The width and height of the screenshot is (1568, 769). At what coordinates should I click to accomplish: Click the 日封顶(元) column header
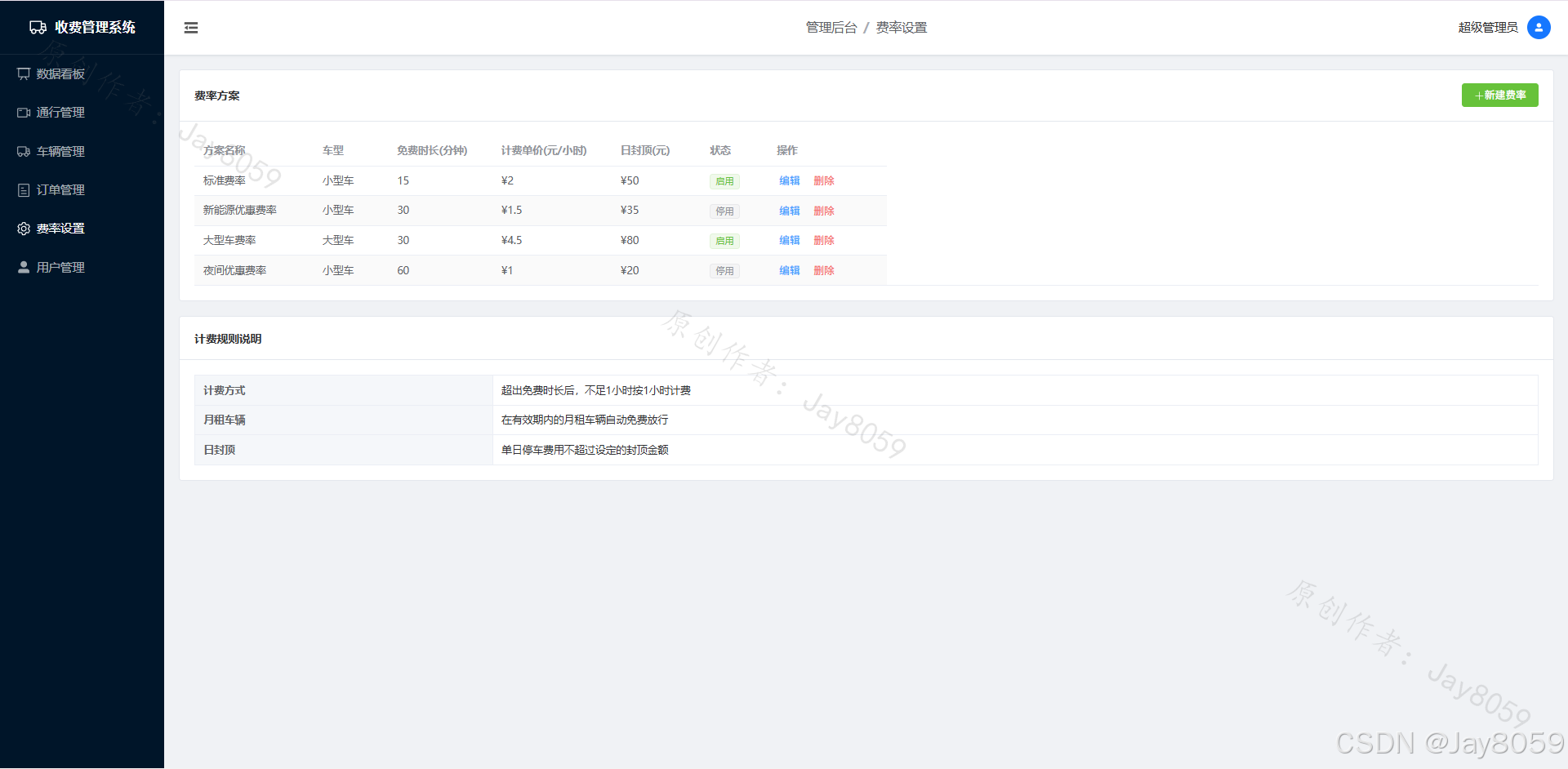pyautogui.click(x=645, y=151)
